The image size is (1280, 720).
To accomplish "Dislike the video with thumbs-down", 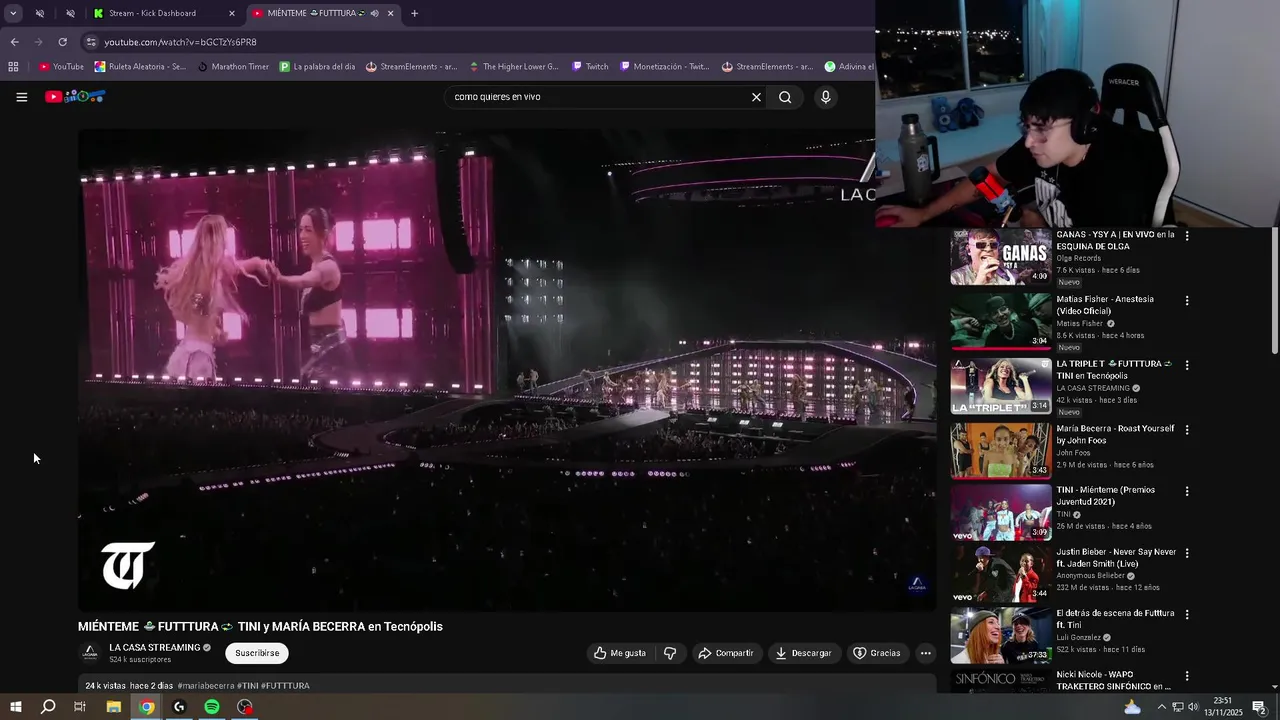I will 670,653.
